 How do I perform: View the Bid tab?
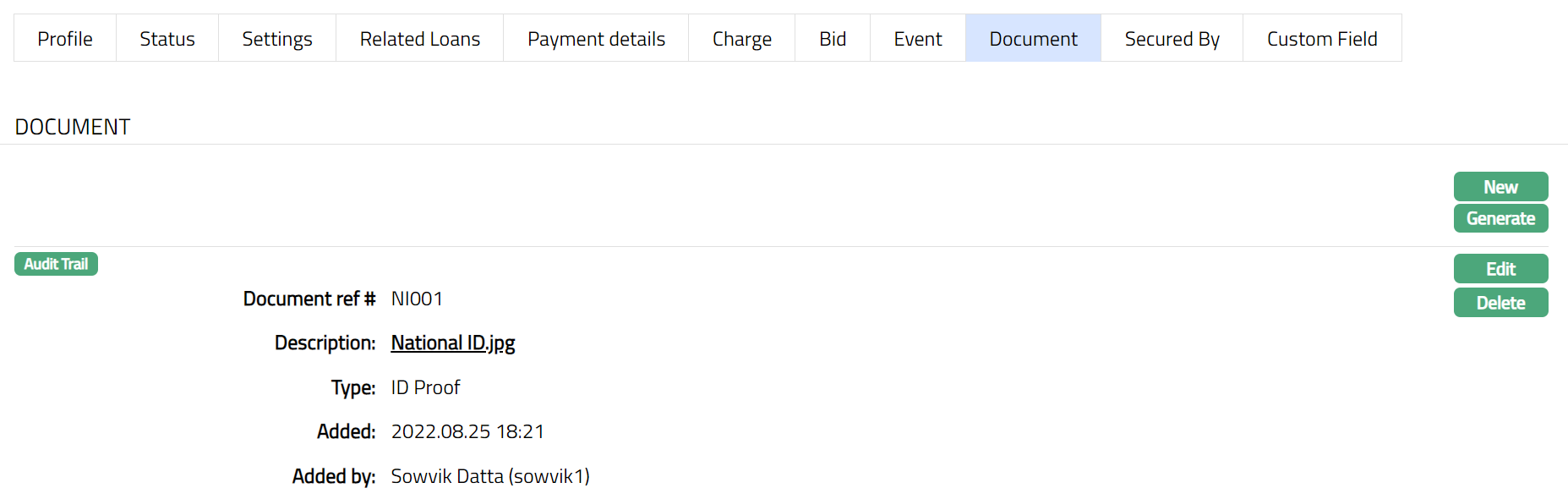point(832,39)
